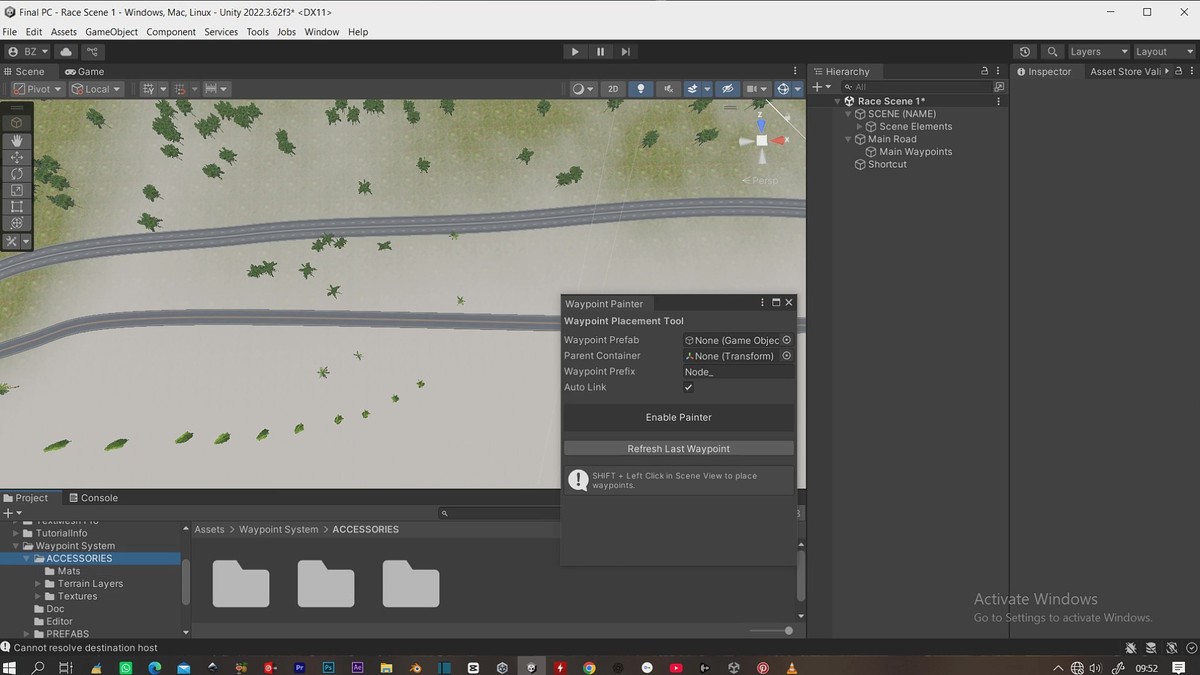Click the project tree vertical scrollbar
This screenshot has height=675, width=1200.
pos(186,581)
